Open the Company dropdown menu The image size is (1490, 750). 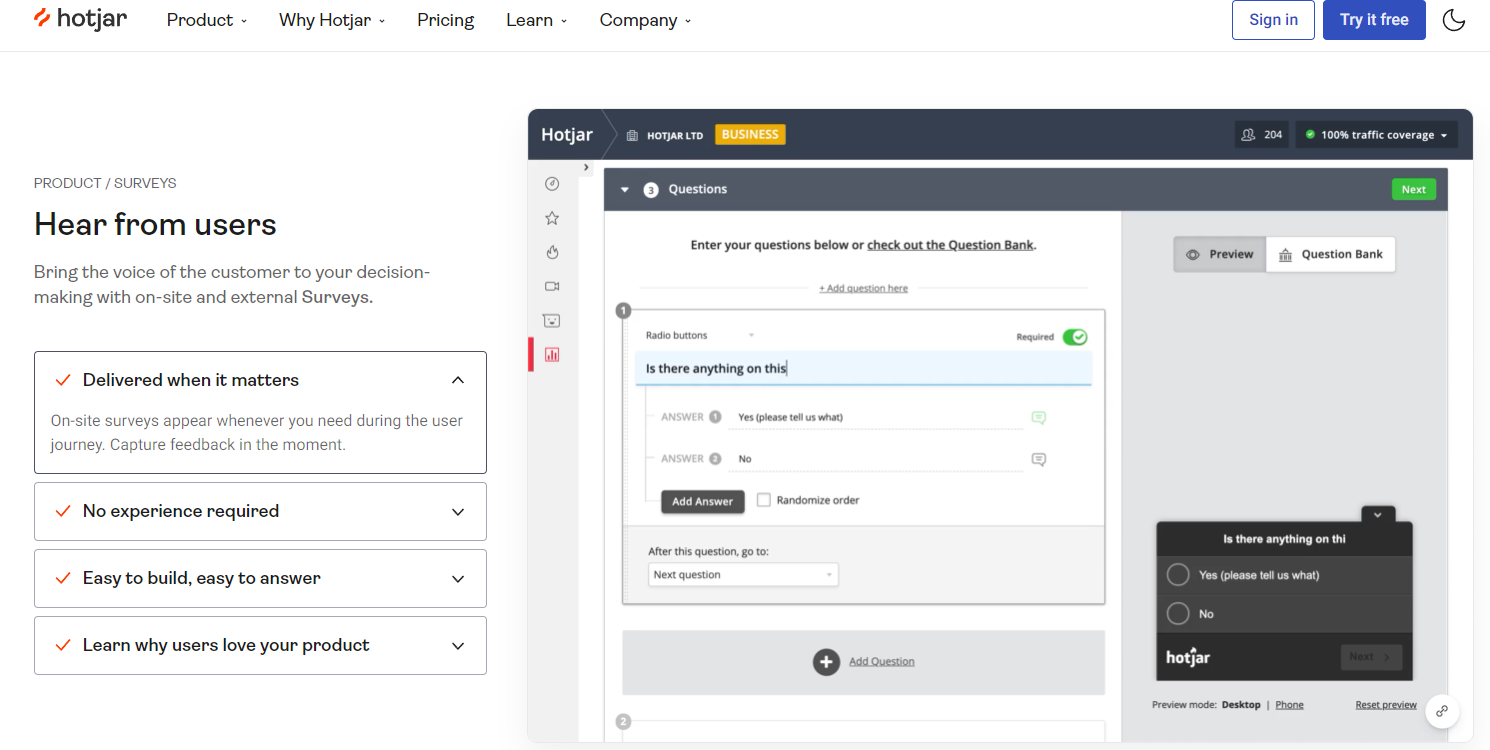[x=645, y=20]
